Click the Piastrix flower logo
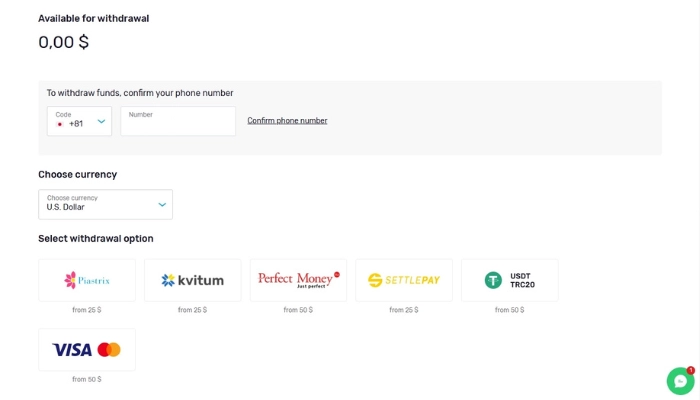This screenshot has height=400, width=700. (x=70, y=280)
